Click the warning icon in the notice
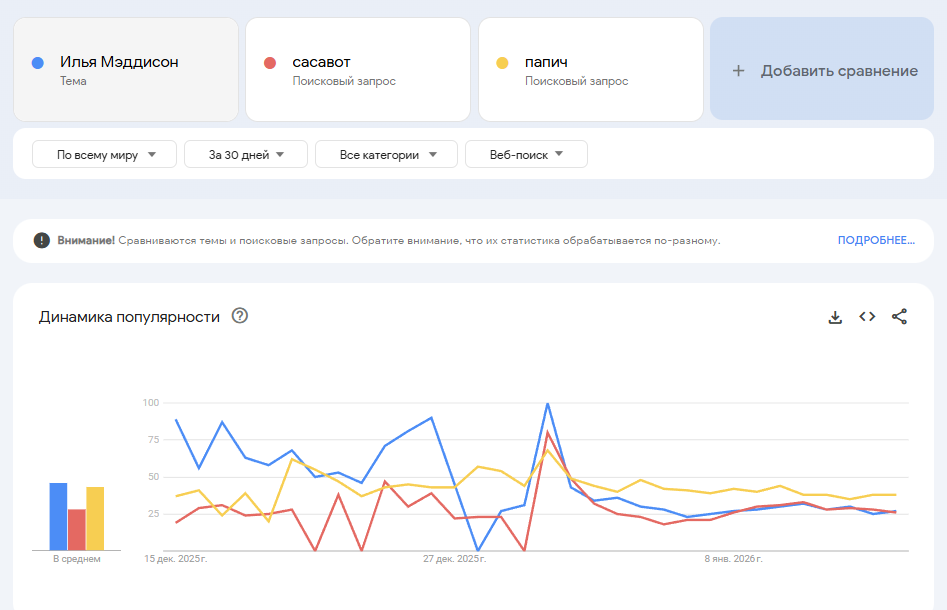Viewport: 947px width, 610px height. (x=41, y=240)
